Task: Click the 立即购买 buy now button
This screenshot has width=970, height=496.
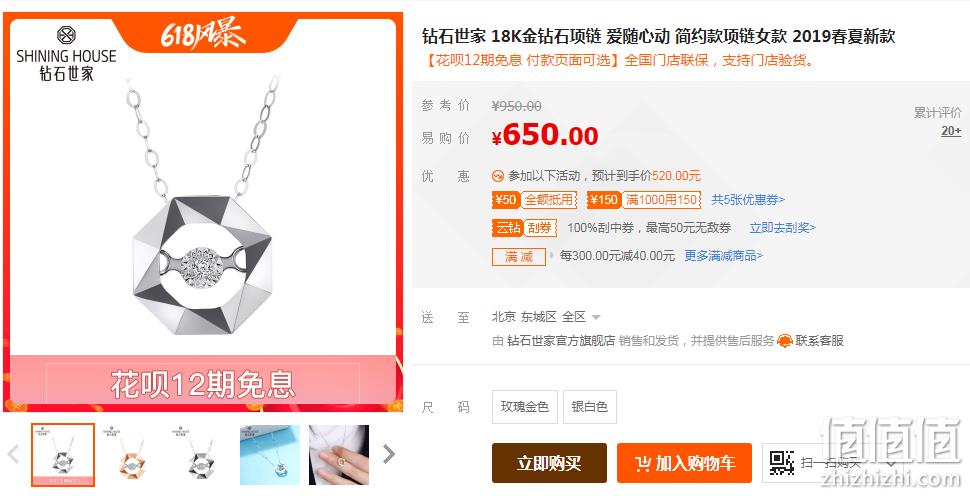Action: pyautogui.click(x=549, y=463)
